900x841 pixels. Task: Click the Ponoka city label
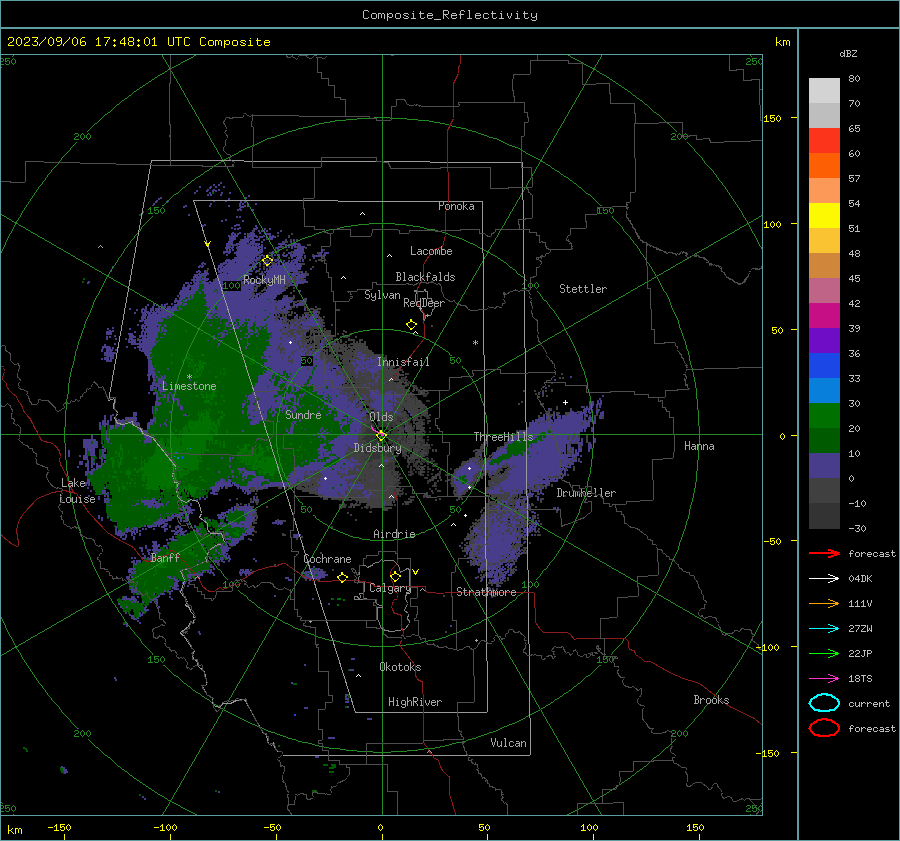click(x=456, y=206)
